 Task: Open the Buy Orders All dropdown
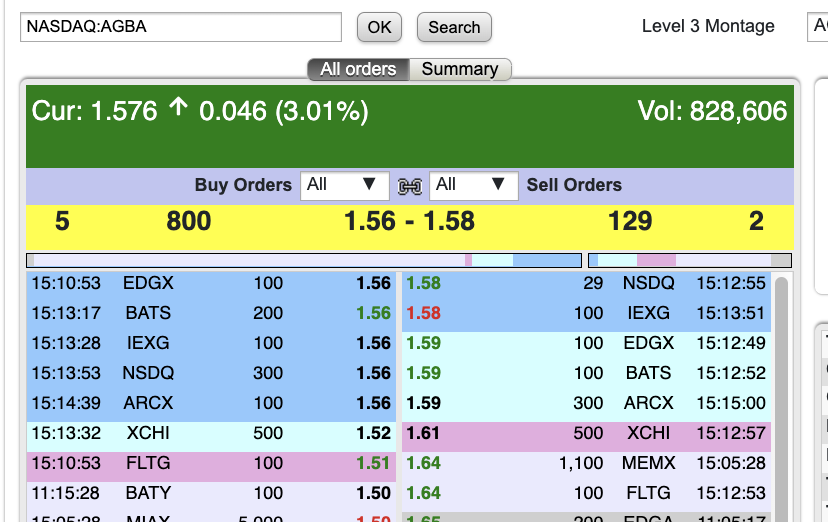[x=345, y=186]
